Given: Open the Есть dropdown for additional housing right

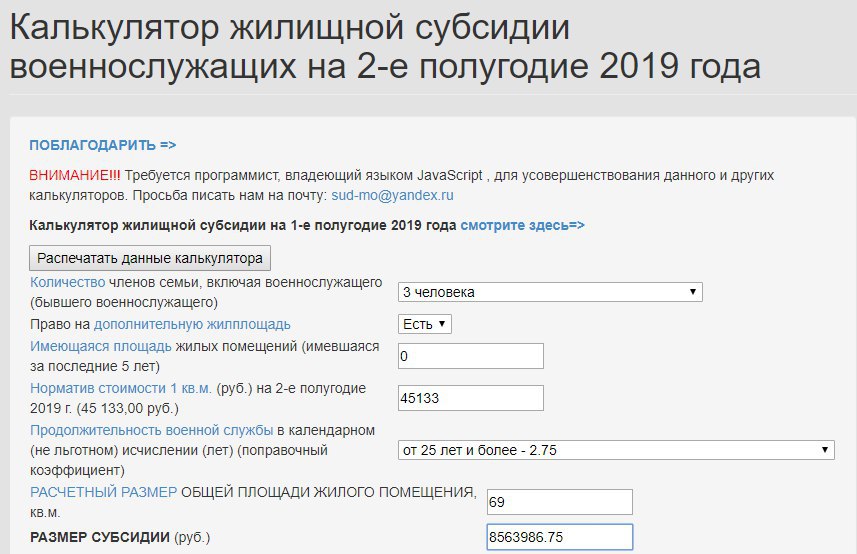Looking at the screenshot, I should [425, 324].
